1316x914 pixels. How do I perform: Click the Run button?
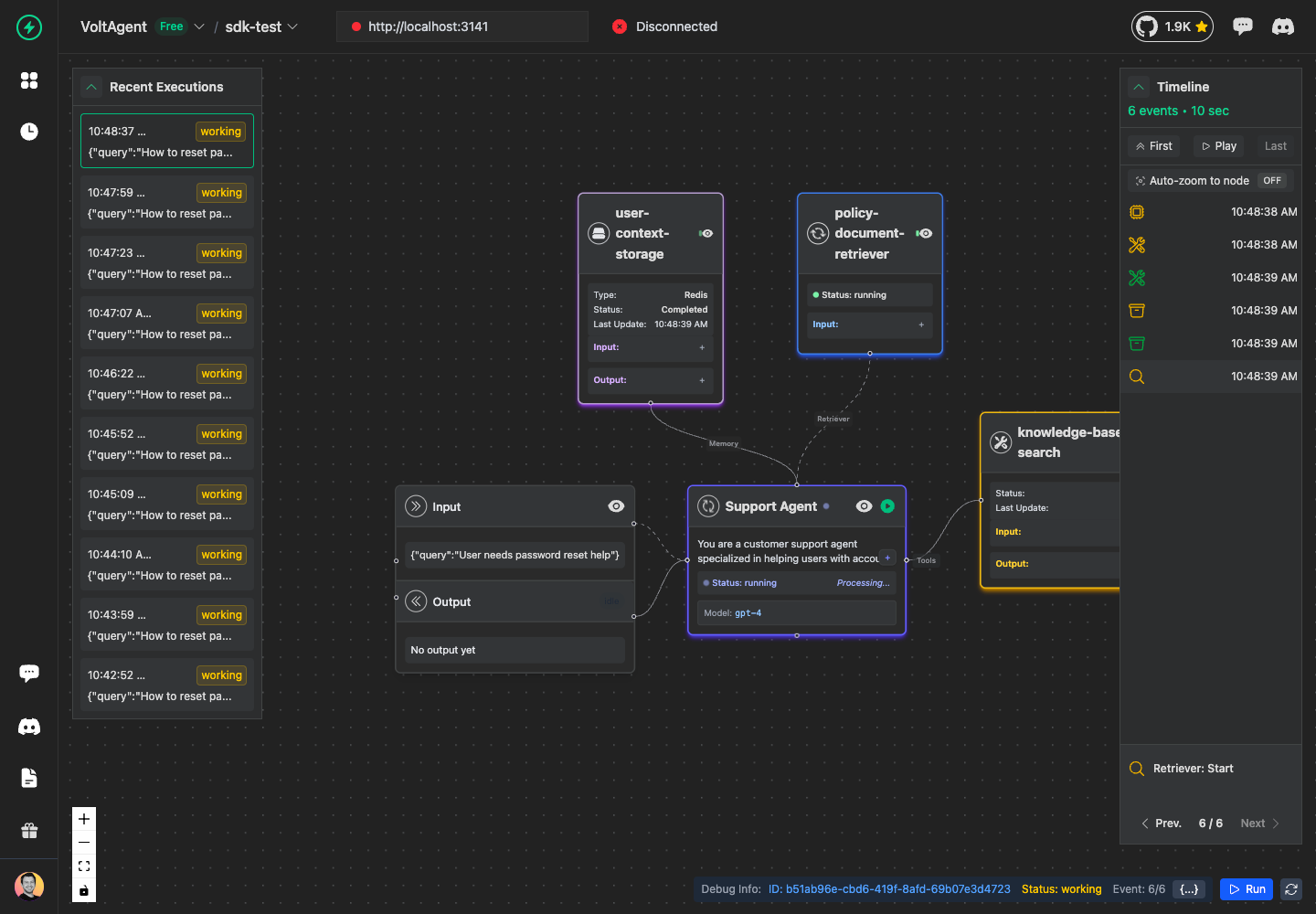pos(1247,889)
